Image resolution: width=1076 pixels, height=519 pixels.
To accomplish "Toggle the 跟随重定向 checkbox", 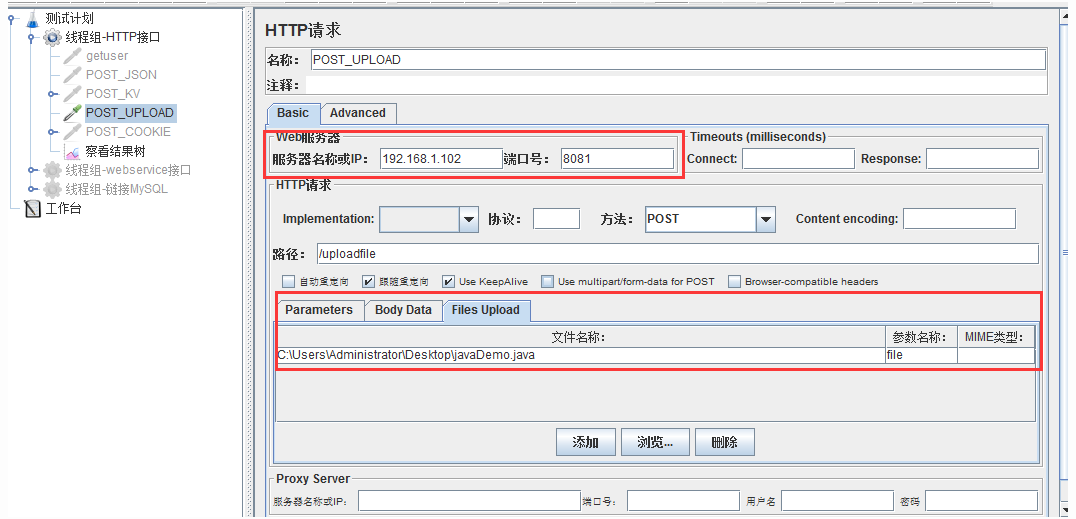I will tap(368, 281).
